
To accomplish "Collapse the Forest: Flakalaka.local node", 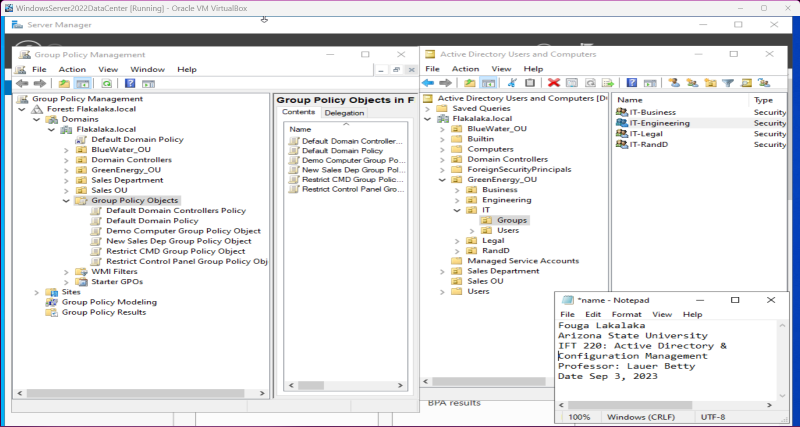I will point(21,109).
